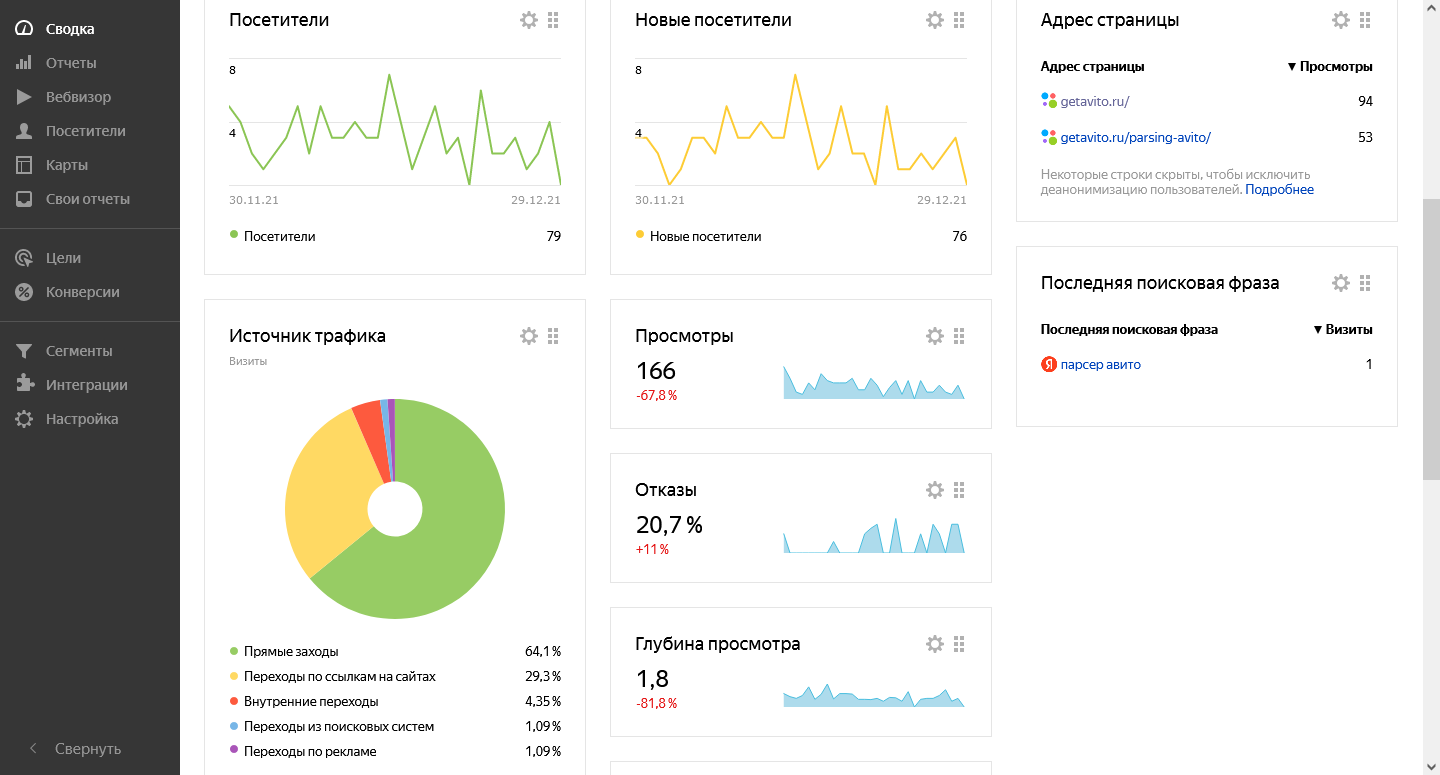Toggle Внутренние переходы legend entry
This screenshot has height=775, width=1440.
(x=310, y=701)
